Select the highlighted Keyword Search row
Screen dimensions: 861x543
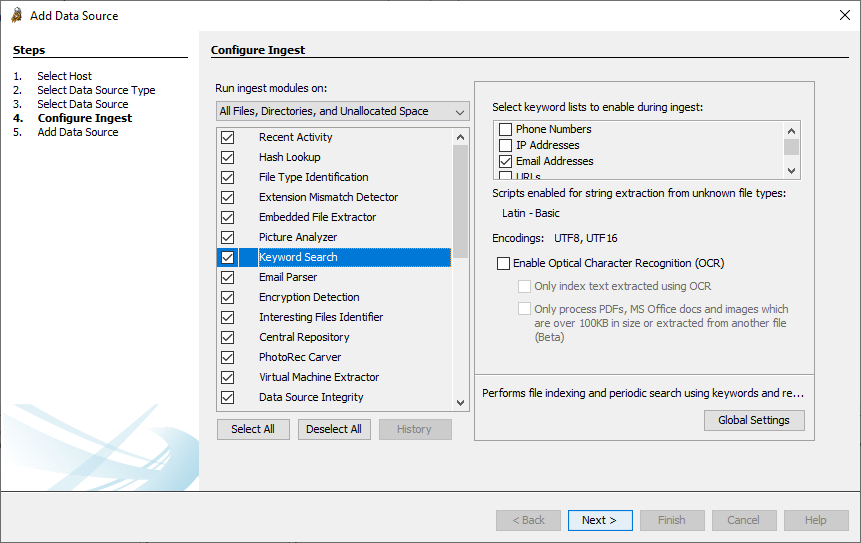(334, 257)
